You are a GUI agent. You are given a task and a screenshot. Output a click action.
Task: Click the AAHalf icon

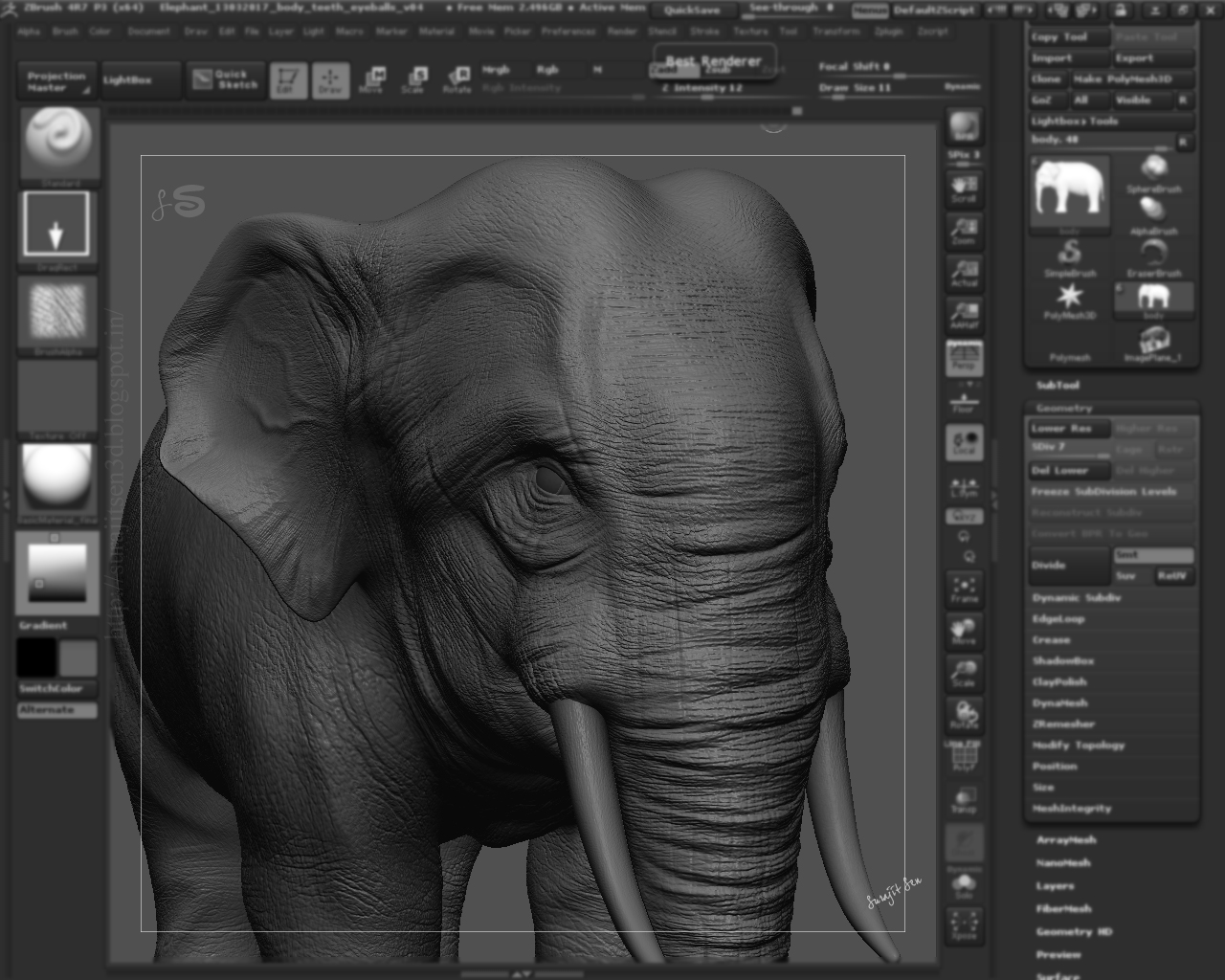point(964,315)
